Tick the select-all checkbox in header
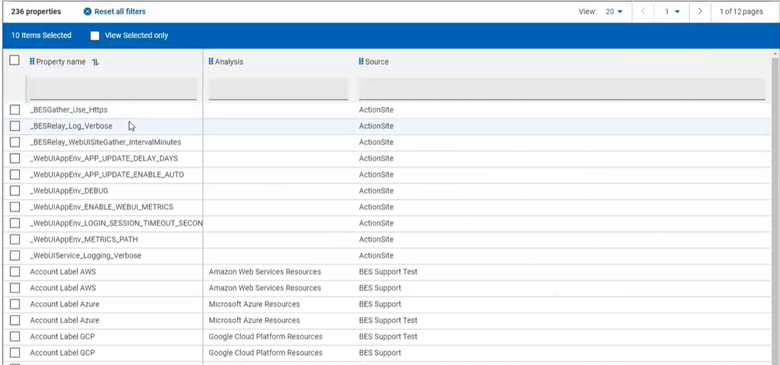 point(14,61)
